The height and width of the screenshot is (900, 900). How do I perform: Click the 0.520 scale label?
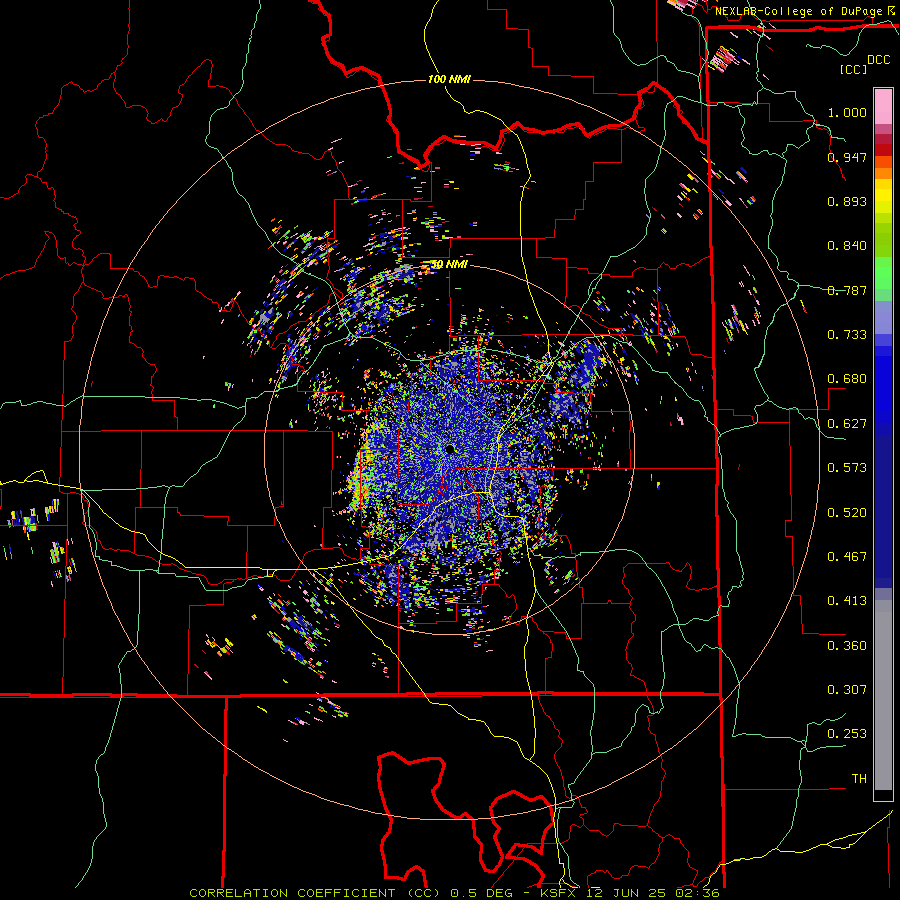[x=847, y=513]
